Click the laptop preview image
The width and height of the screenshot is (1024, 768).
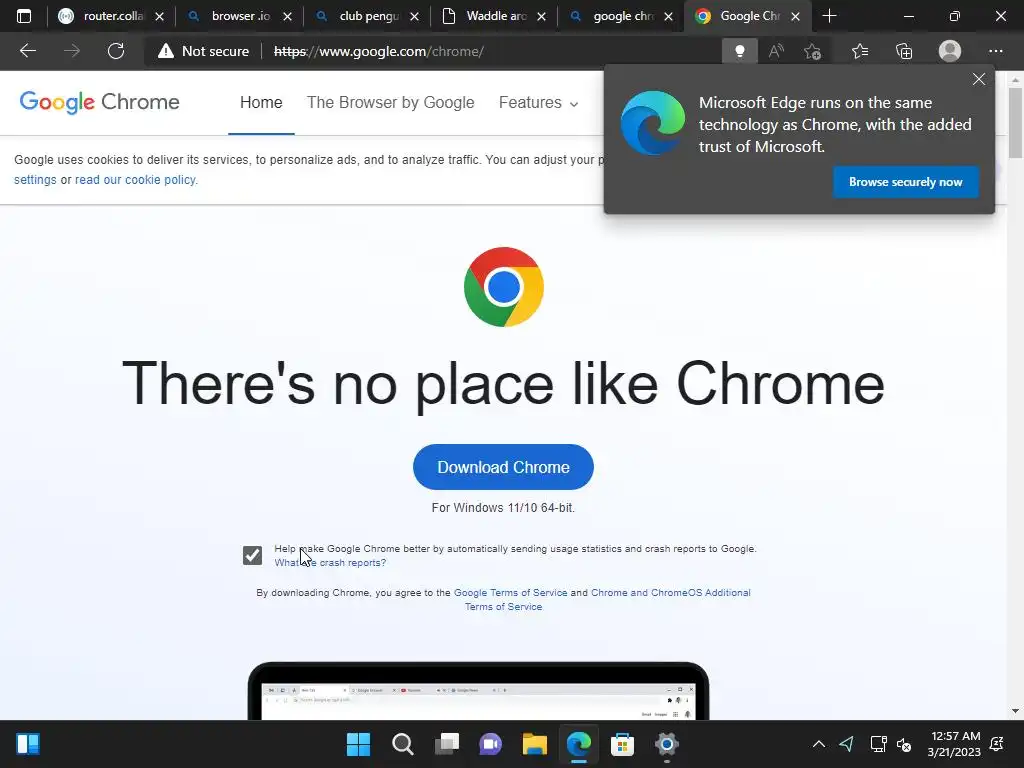click(478, 691)
